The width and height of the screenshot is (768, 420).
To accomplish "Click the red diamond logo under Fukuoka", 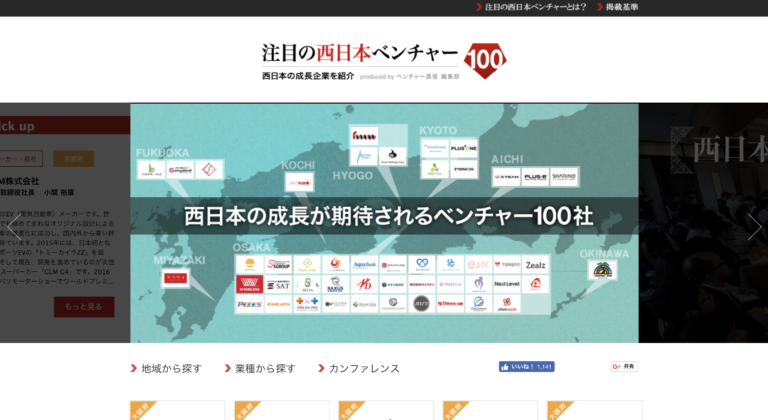I will (x=209, y=170).
